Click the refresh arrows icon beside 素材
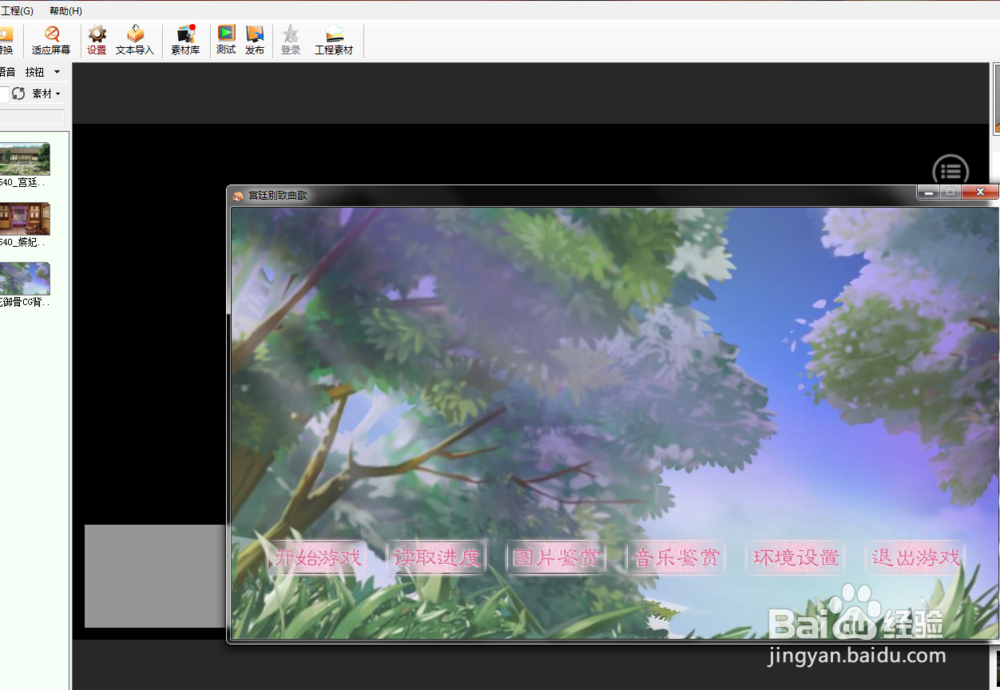The height and width of the screenshot is (690, 1000). pyautogui.click(x=18, y=94)
